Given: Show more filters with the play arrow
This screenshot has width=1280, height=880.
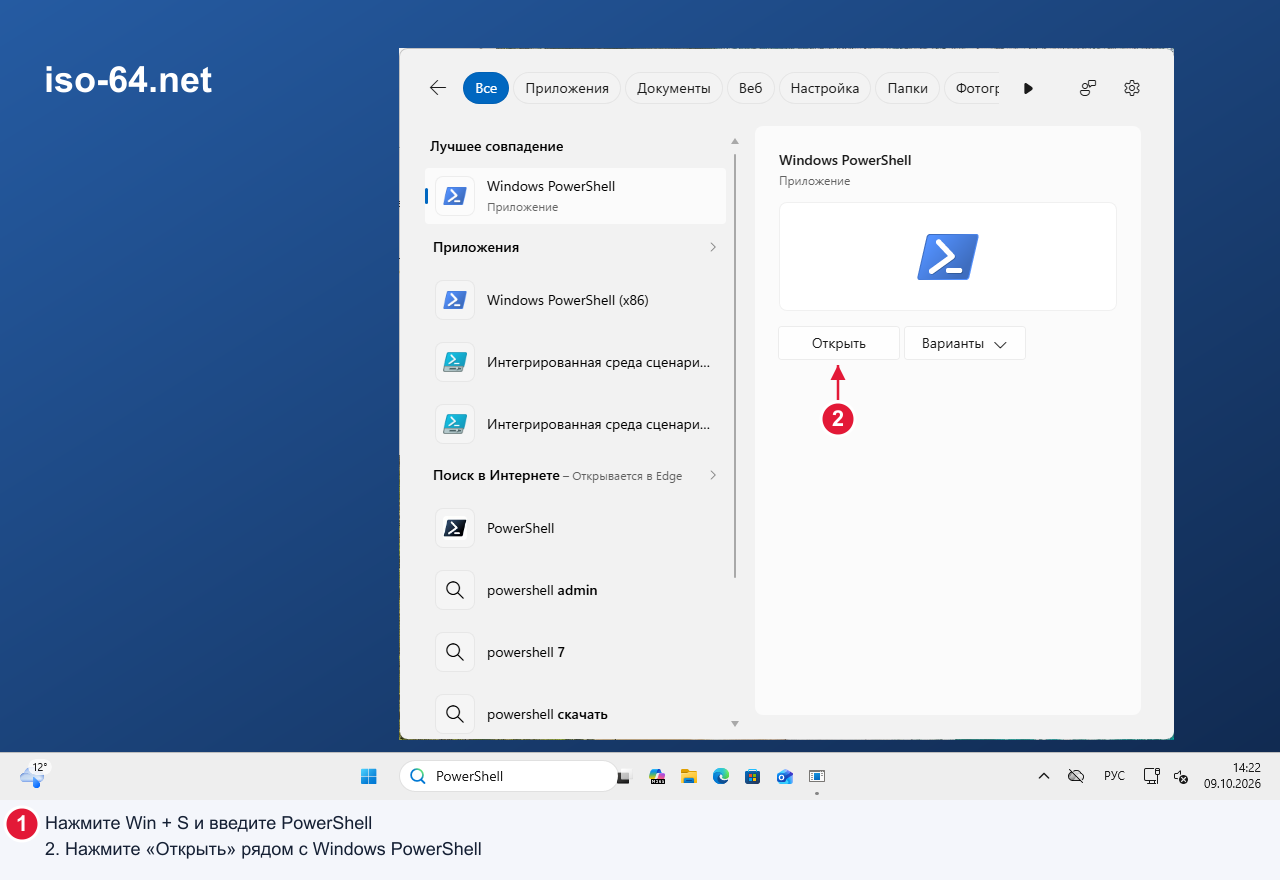Looking at the screenshot, I should click(x=1028, y=88).
